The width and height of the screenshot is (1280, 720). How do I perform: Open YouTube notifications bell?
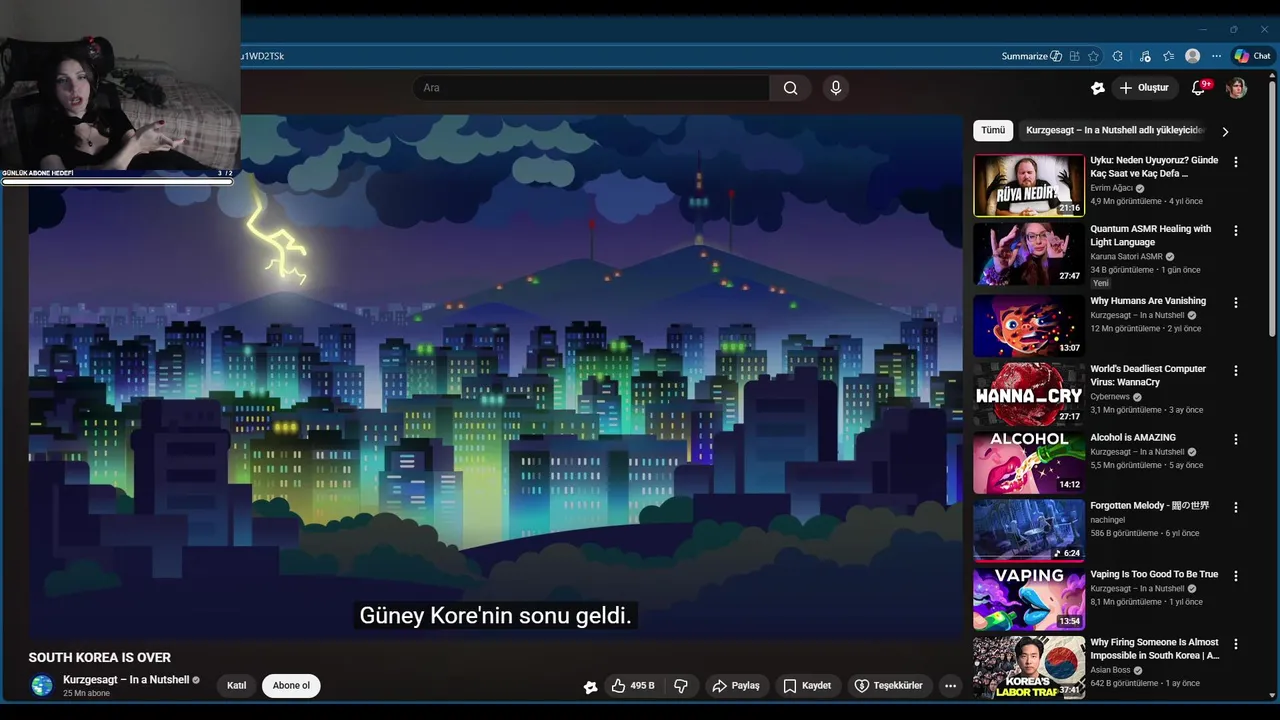[x=1198, y=88]
